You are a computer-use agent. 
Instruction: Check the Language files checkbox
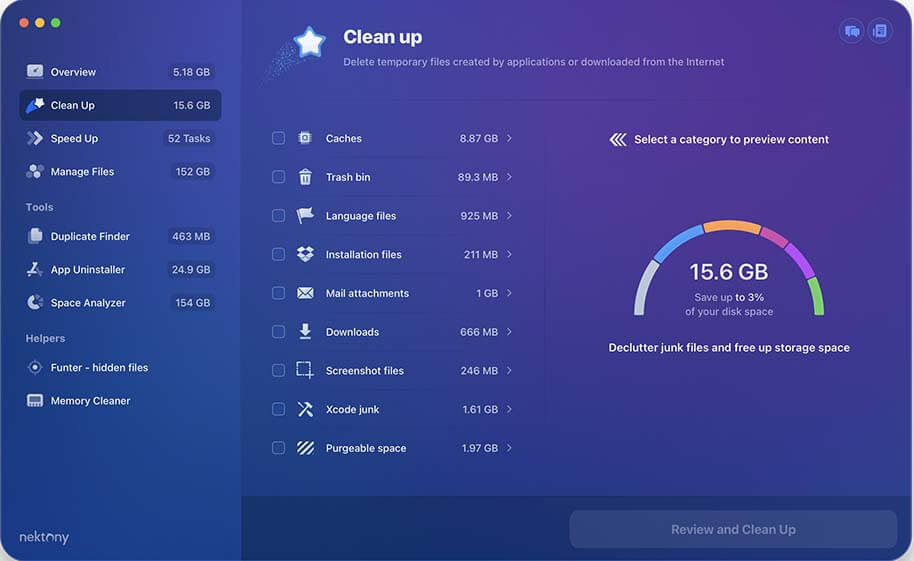coord(279,216)
